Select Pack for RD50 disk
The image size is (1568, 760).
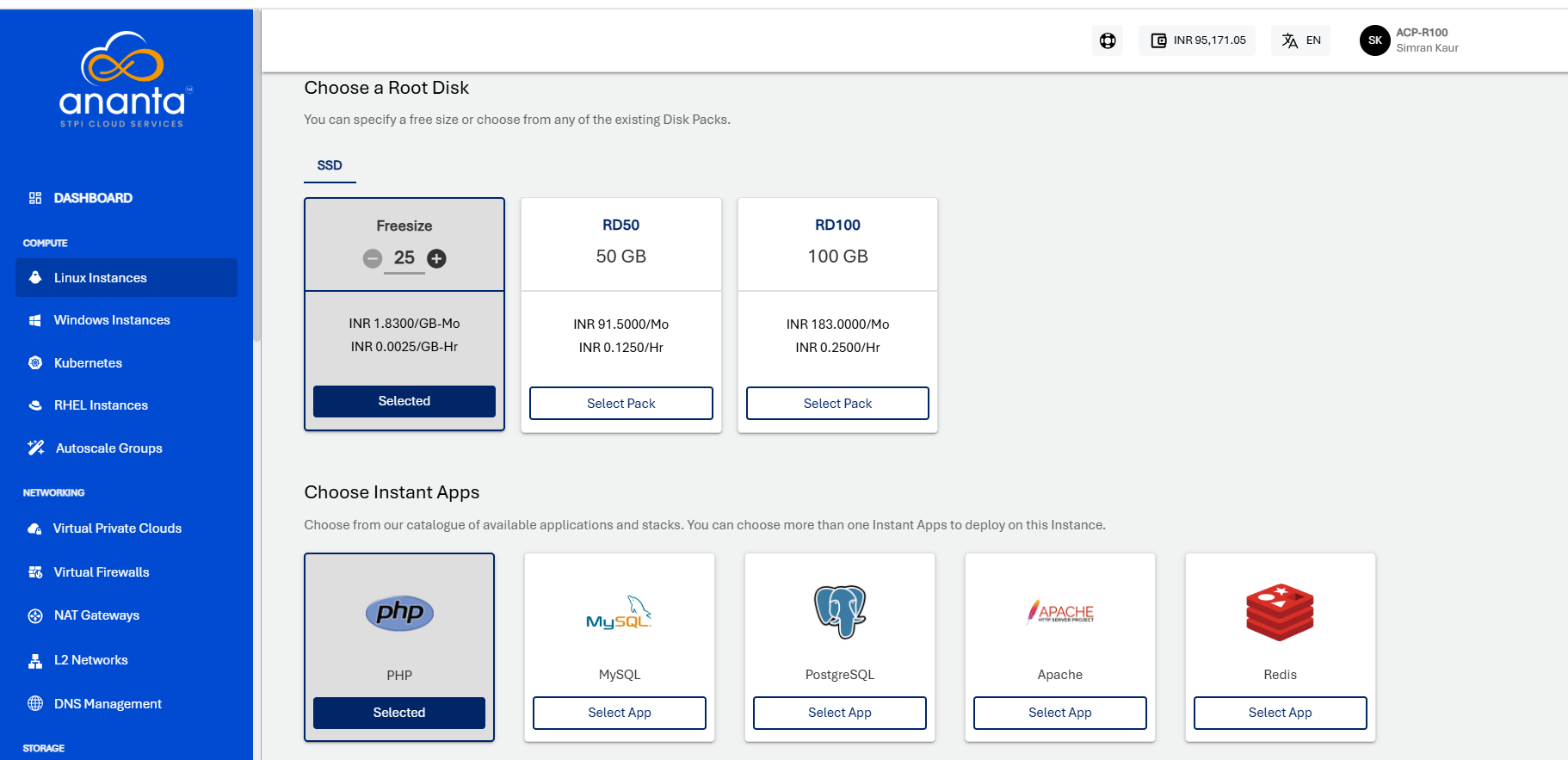tap(621, 403)
